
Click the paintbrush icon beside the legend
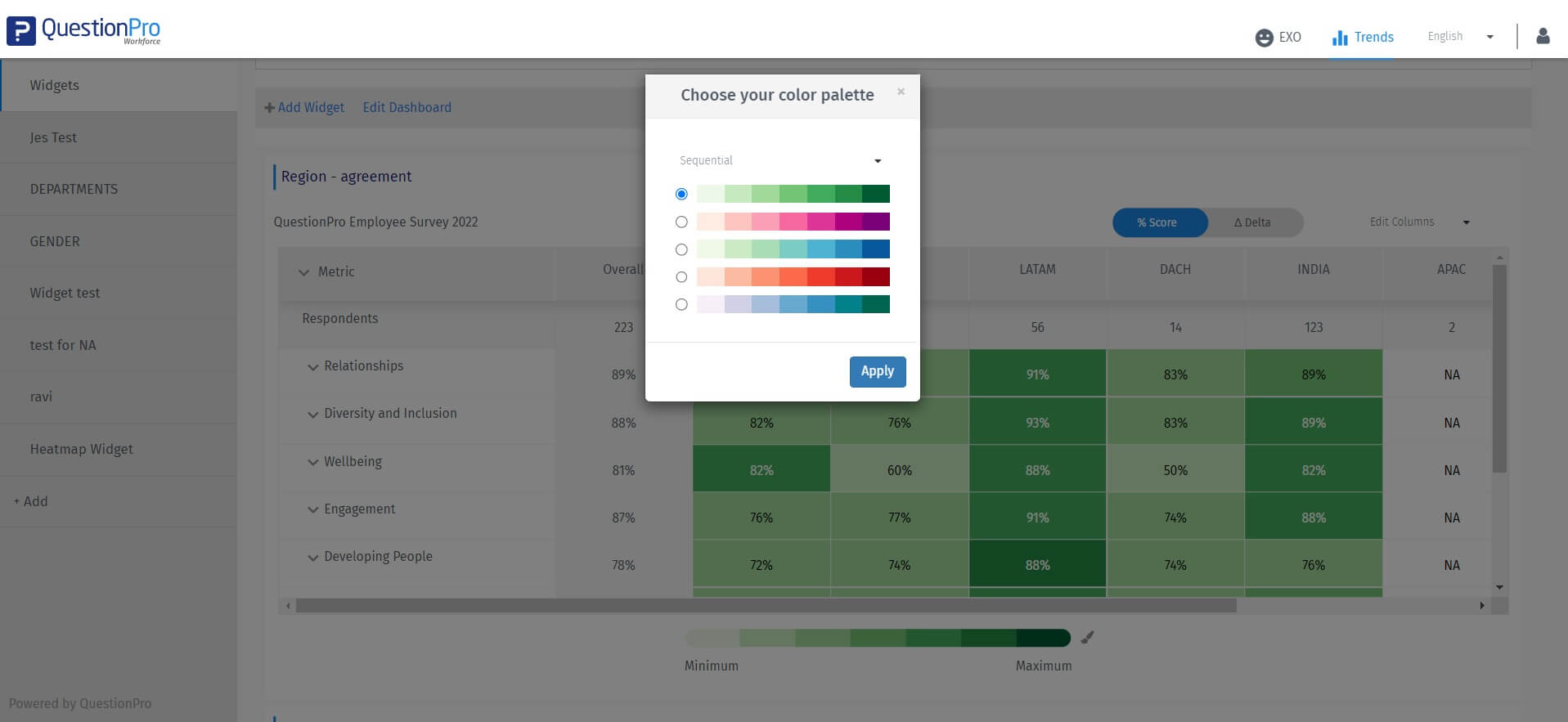point(1087,638)
